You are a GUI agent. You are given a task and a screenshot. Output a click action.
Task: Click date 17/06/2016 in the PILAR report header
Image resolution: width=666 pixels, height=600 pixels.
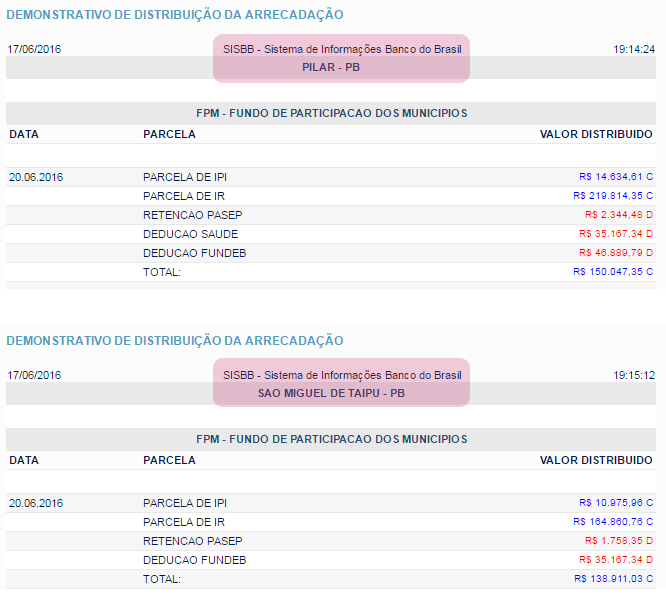(34, 49)
